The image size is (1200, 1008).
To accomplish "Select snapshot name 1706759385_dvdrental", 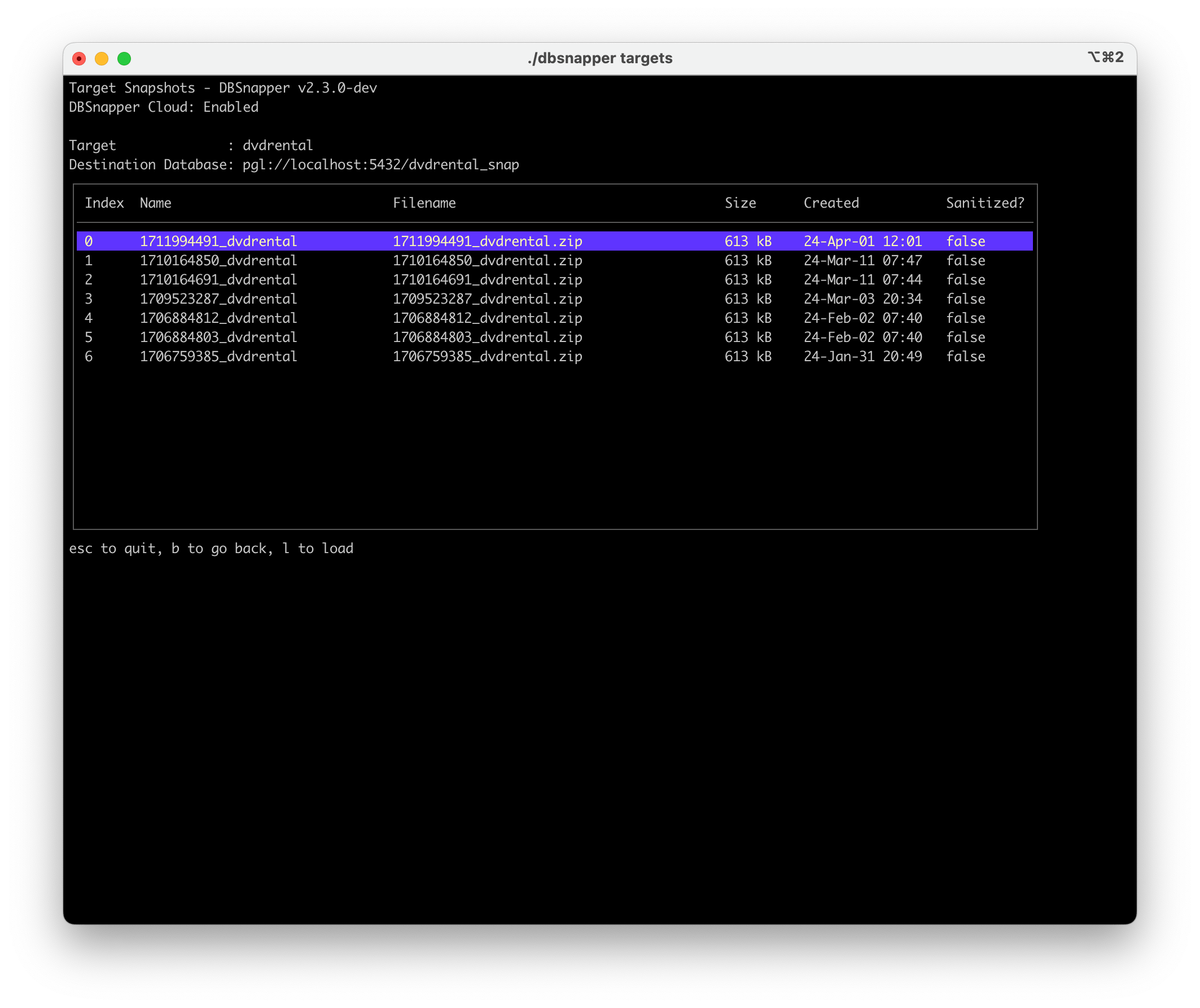I will coord(218,357).
